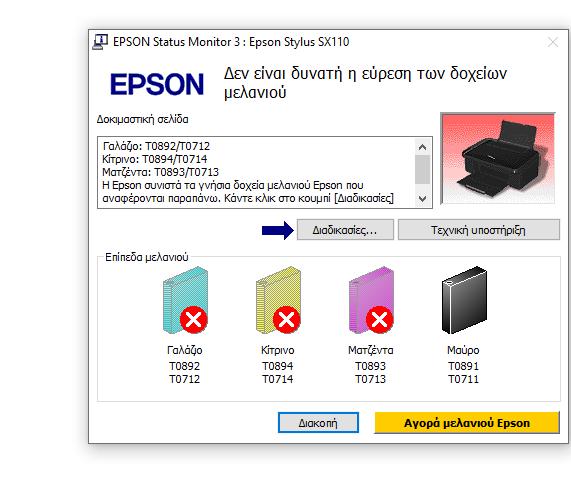The height and width of the screenshot is (480, 571).
Task: Click the cyan Γαλάζιο ink cartridge icon
Action: 185,300
